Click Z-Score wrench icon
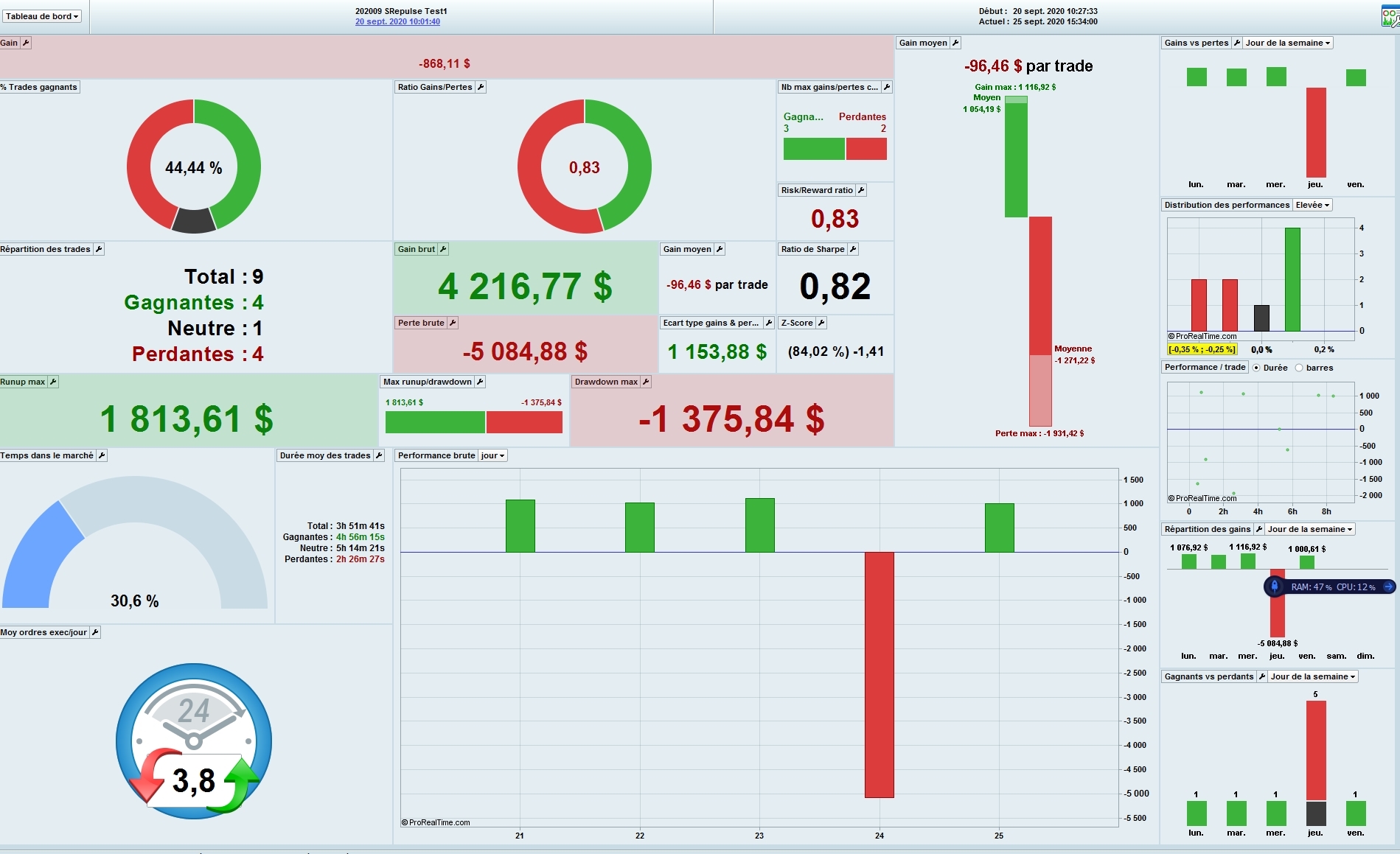Viewport: 1400px width, 854px height. [x=821, y=323]
